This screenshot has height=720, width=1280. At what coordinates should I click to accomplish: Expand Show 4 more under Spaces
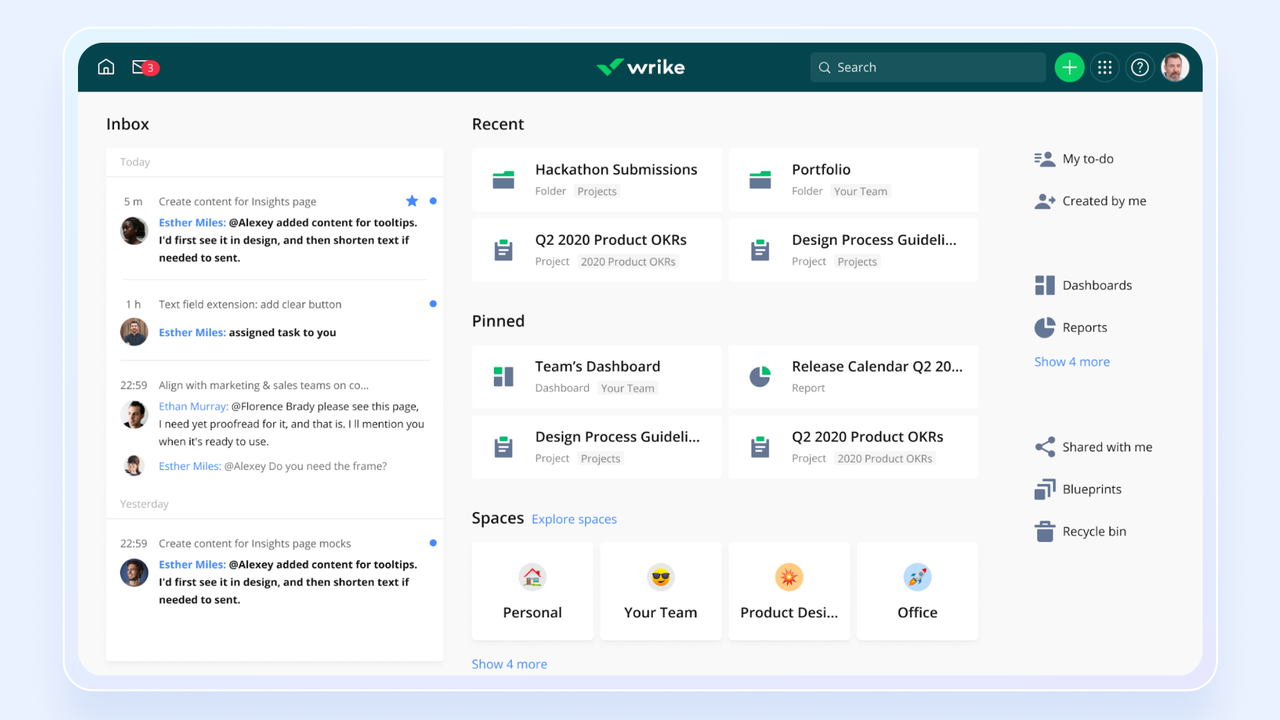(x=509, y=664)
